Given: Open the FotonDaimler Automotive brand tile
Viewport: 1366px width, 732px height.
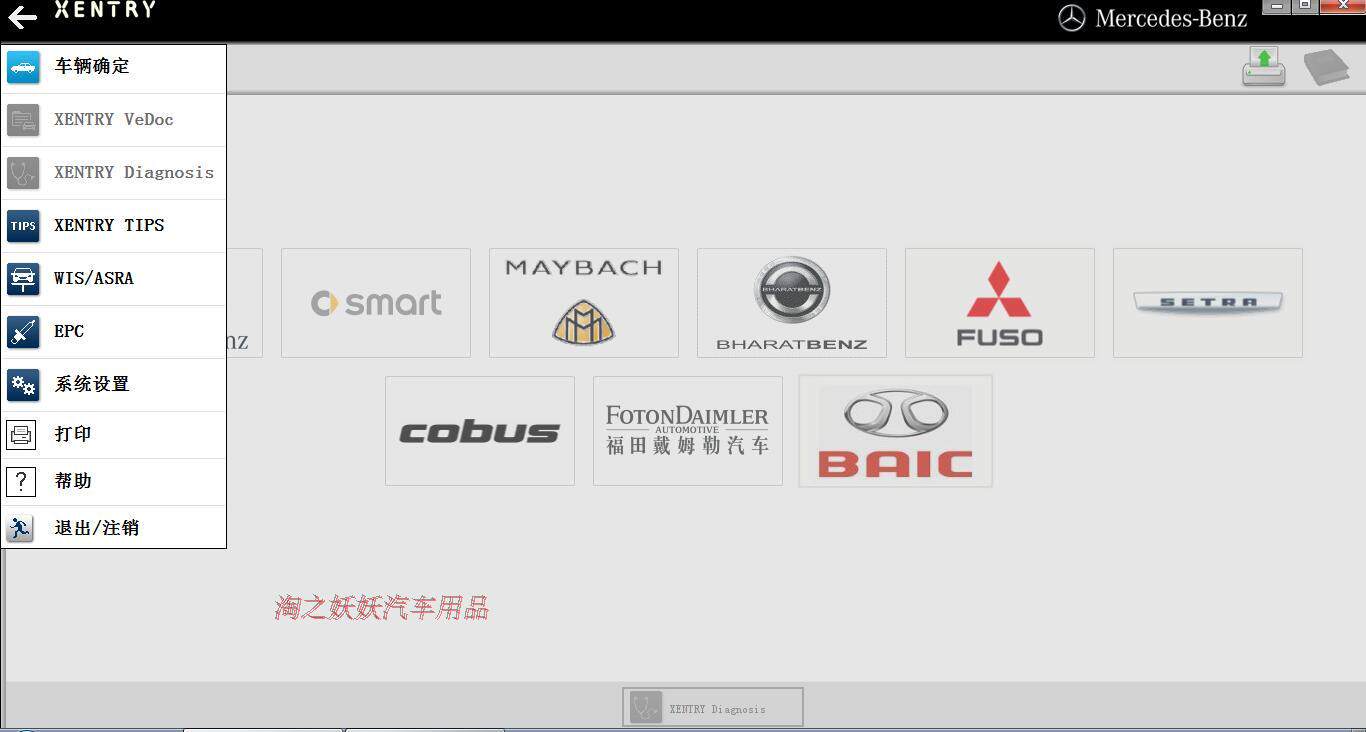Looking at the screenshot, I should (688, 431).
